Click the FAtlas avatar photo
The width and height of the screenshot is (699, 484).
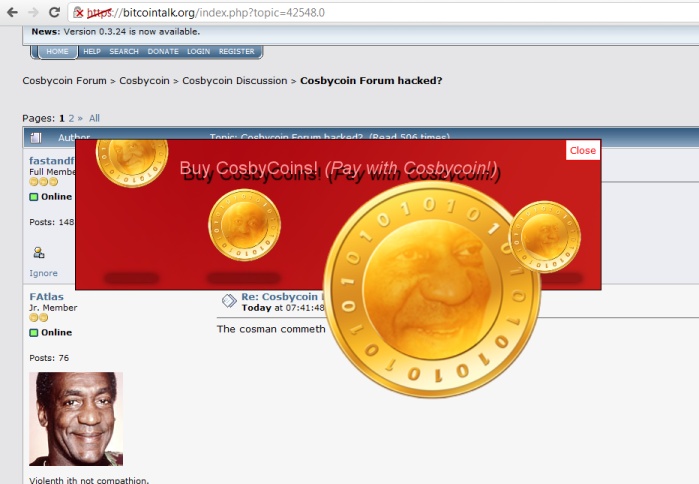[x=76, y=419]
